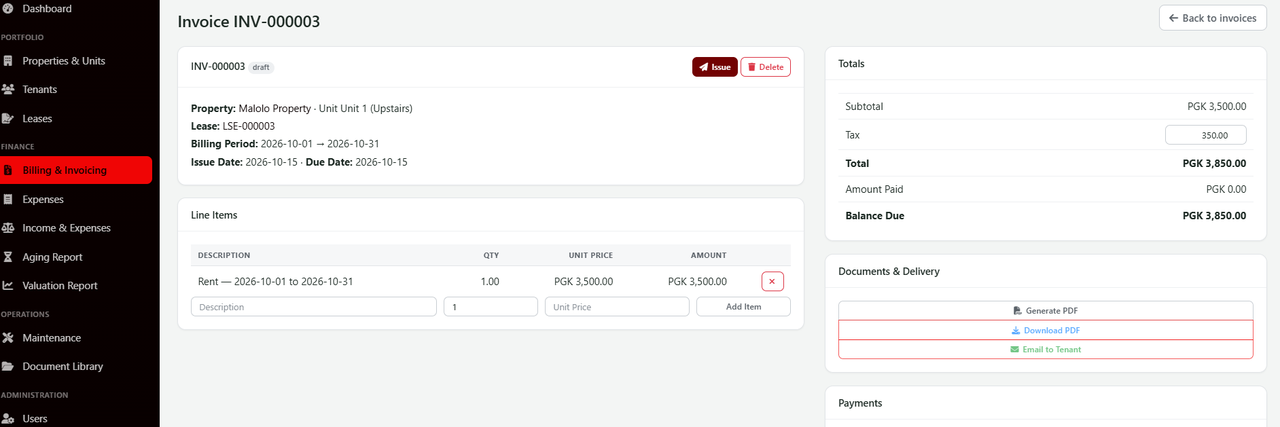This screenshot has height=427, width=1280.
Task: Click the Generate PDF file icon
Action: 1018,311
